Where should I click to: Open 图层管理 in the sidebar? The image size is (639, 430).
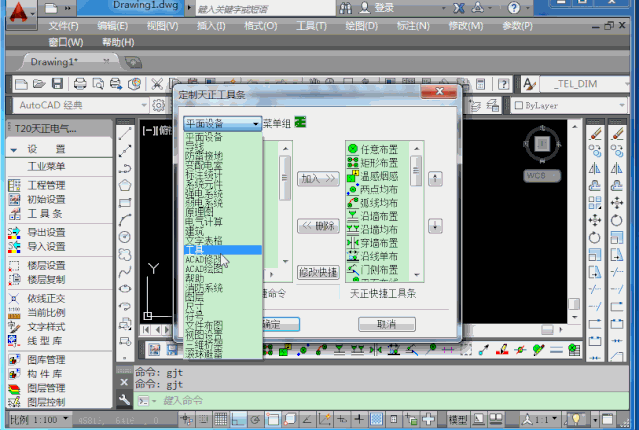(46, 388)
